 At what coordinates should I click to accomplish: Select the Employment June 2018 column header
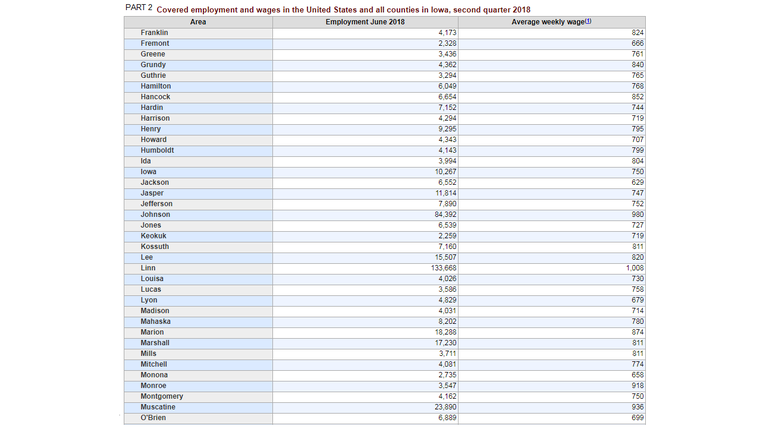click(x=365, y=22)
